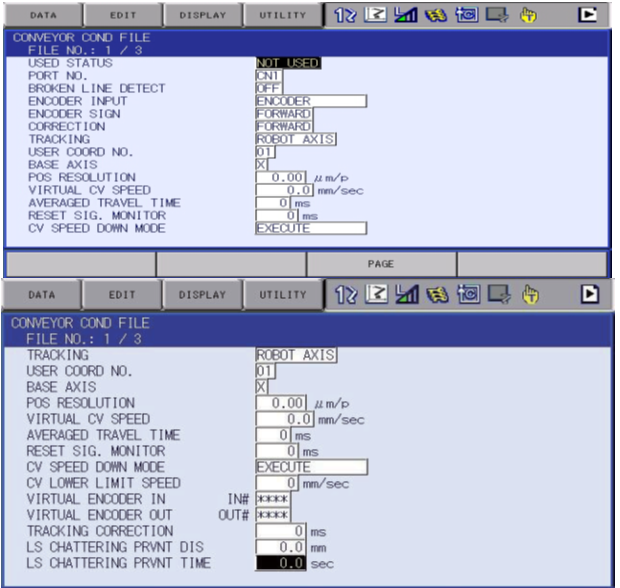Select the VIRTUAL ENCODER IN field
The height and width of the screenshot is (588, 620).
[271, 499]
